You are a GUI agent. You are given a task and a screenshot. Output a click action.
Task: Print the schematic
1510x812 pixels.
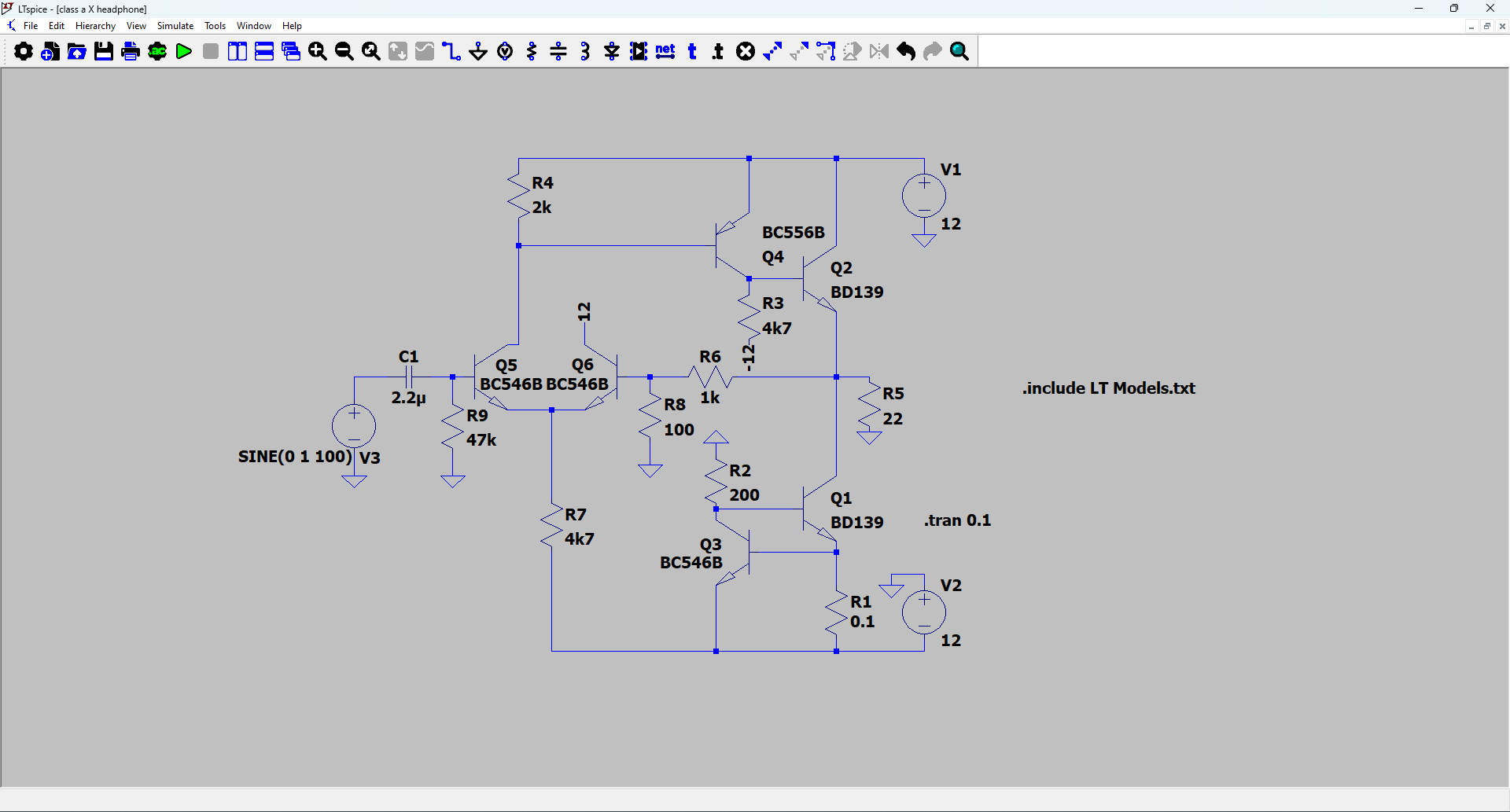click(131, 52)
